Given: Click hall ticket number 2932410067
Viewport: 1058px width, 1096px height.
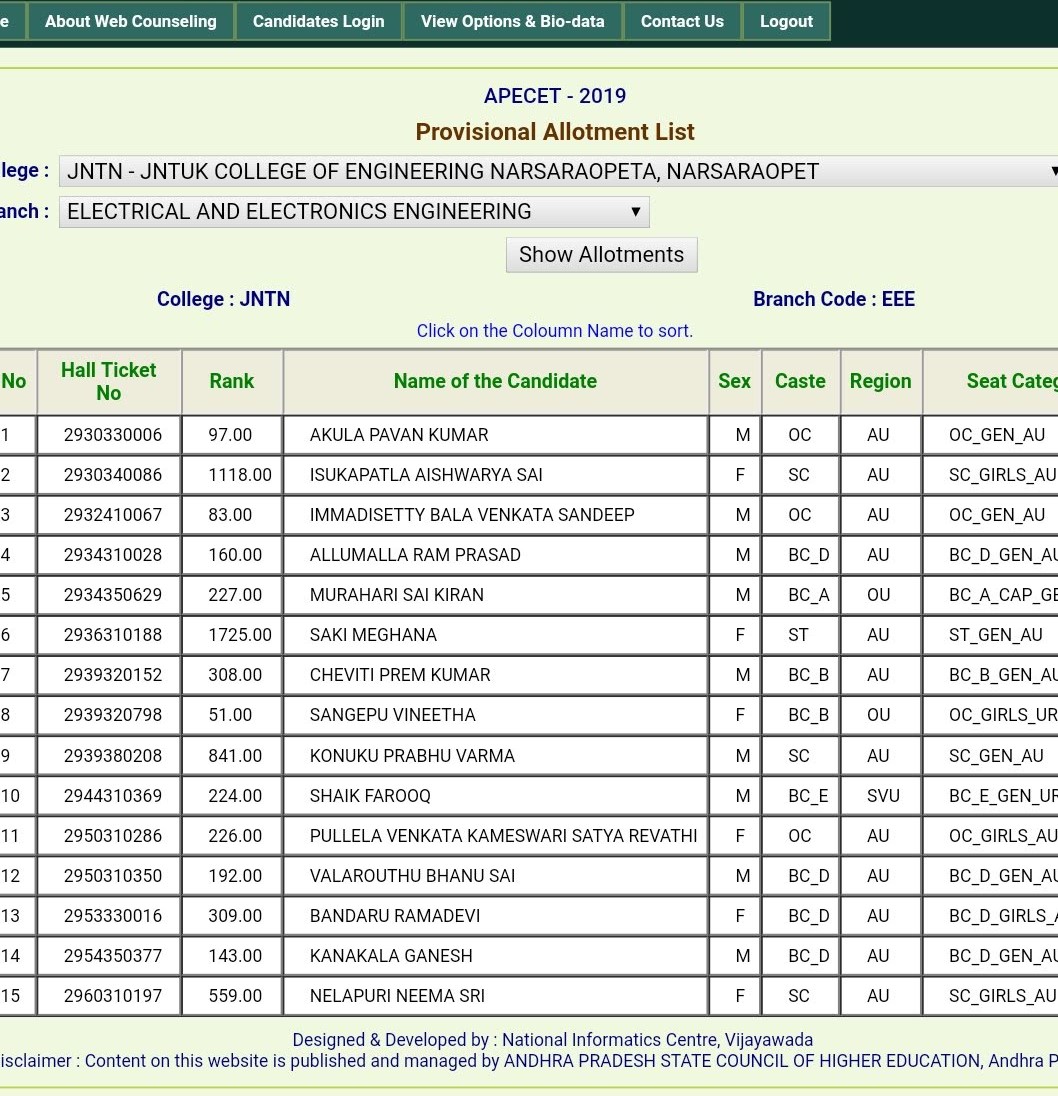Looking at the screenshot, I should [113, 515].
